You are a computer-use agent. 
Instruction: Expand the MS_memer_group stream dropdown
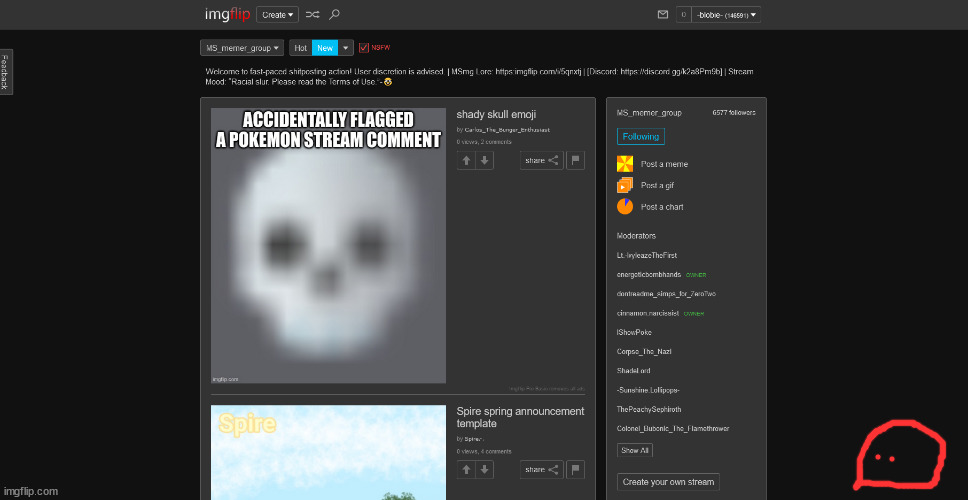point(241,48)
